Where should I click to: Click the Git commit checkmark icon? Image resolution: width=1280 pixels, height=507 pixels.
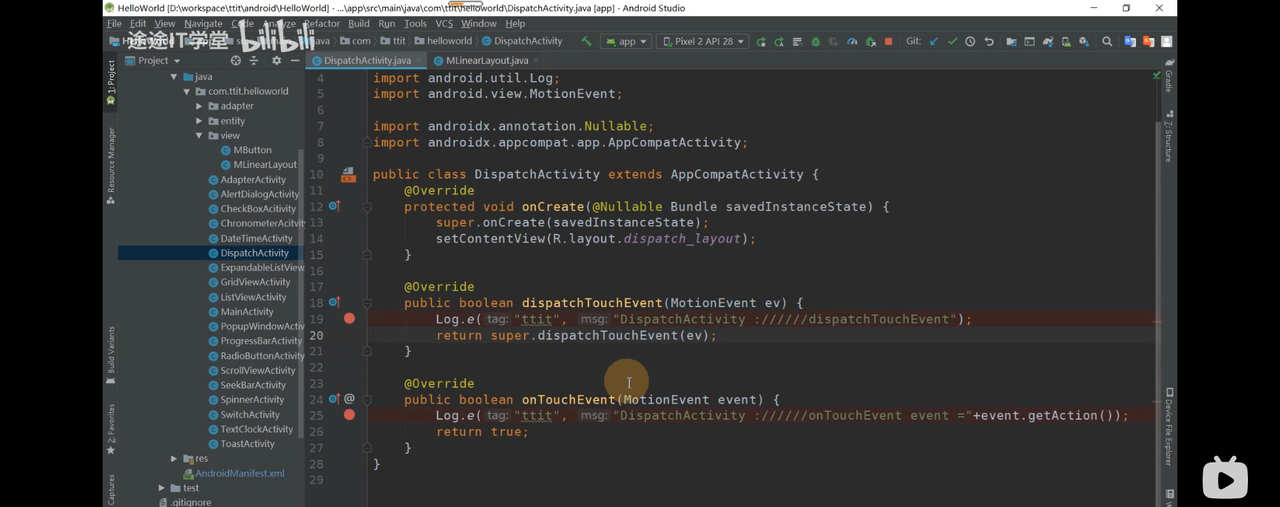952,42
